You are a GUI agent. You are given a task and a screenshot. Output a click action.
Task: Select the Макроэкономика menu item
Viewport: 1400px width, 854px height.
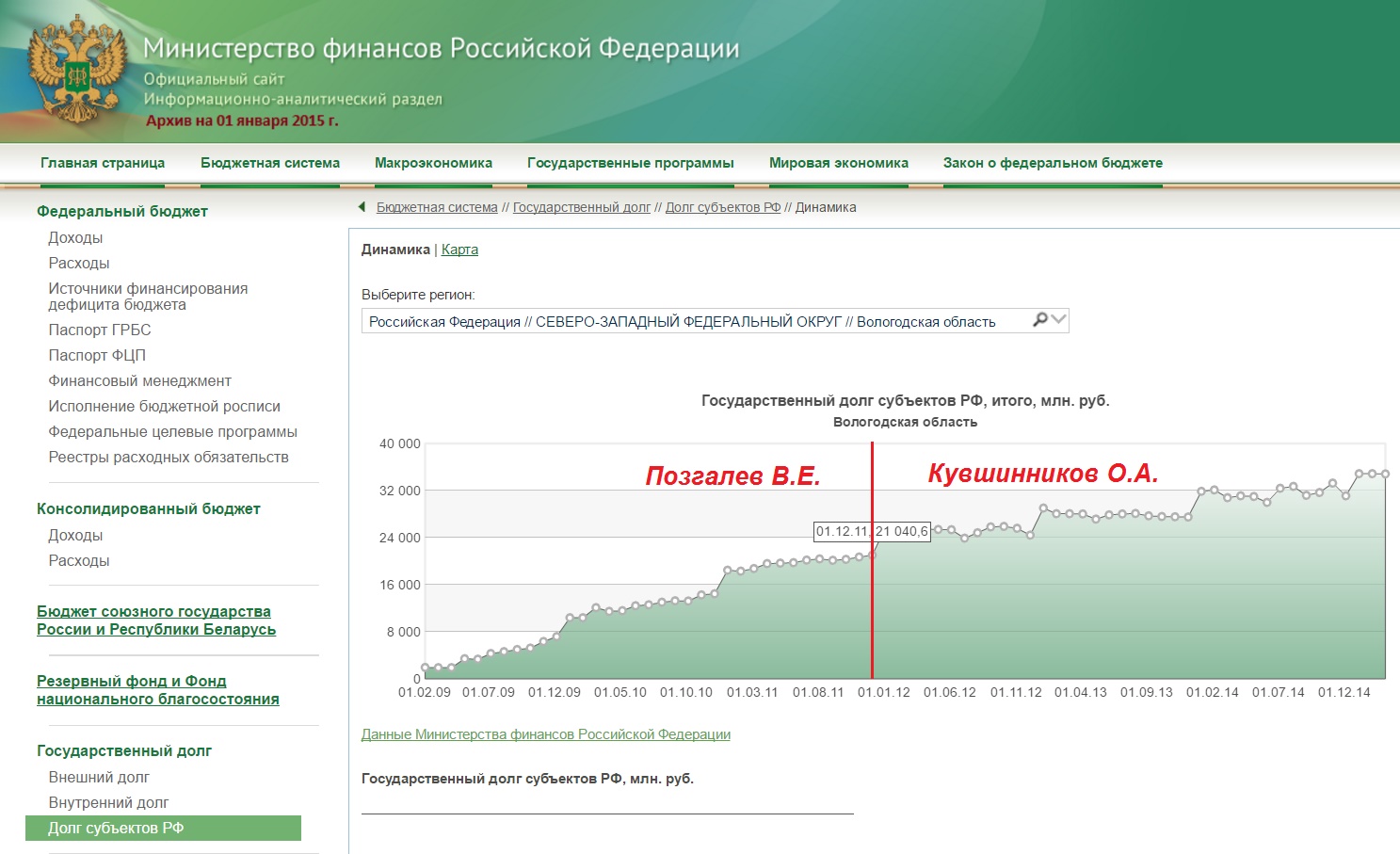click(x=433, y=163)
